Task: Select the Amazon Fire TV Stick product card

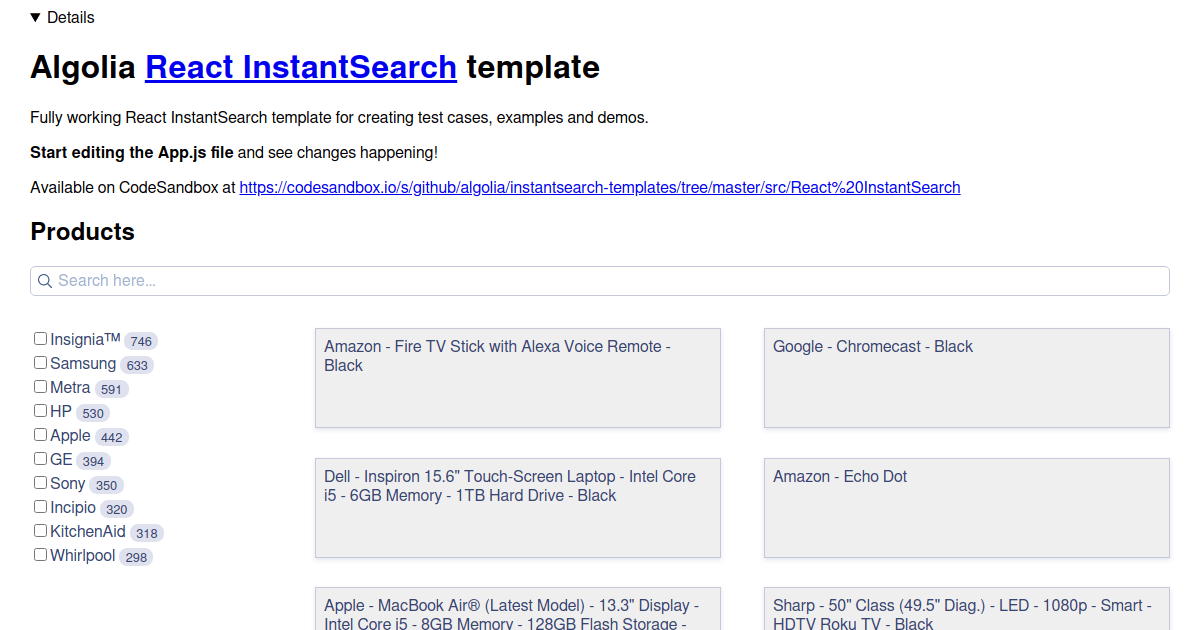Action: click(518, 378)
